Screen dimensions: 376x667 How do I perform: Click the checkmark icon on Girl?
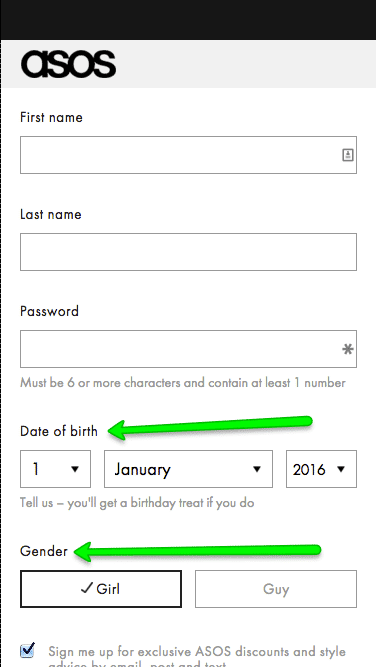pyautogui.click(x=87, y=588)
